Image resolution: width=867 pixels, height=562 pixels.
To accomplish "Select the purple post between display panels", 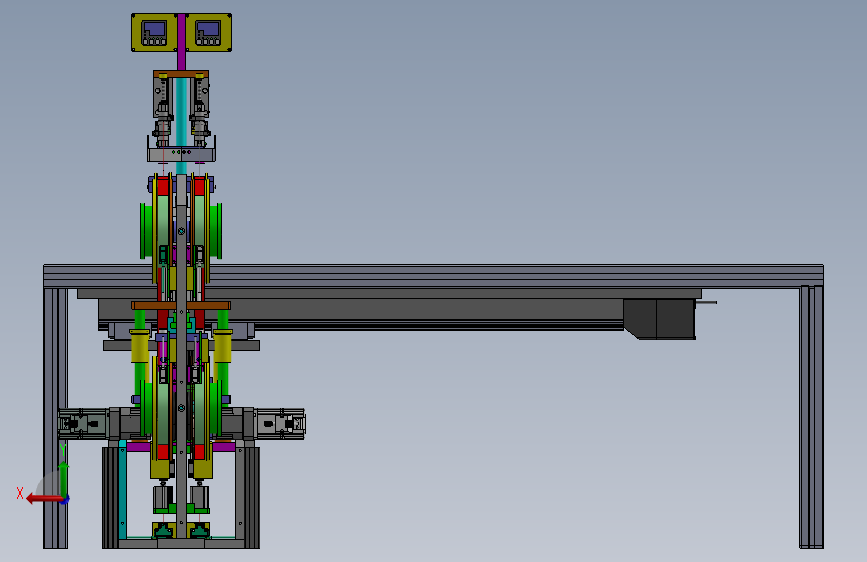I will tap(181, 42).
